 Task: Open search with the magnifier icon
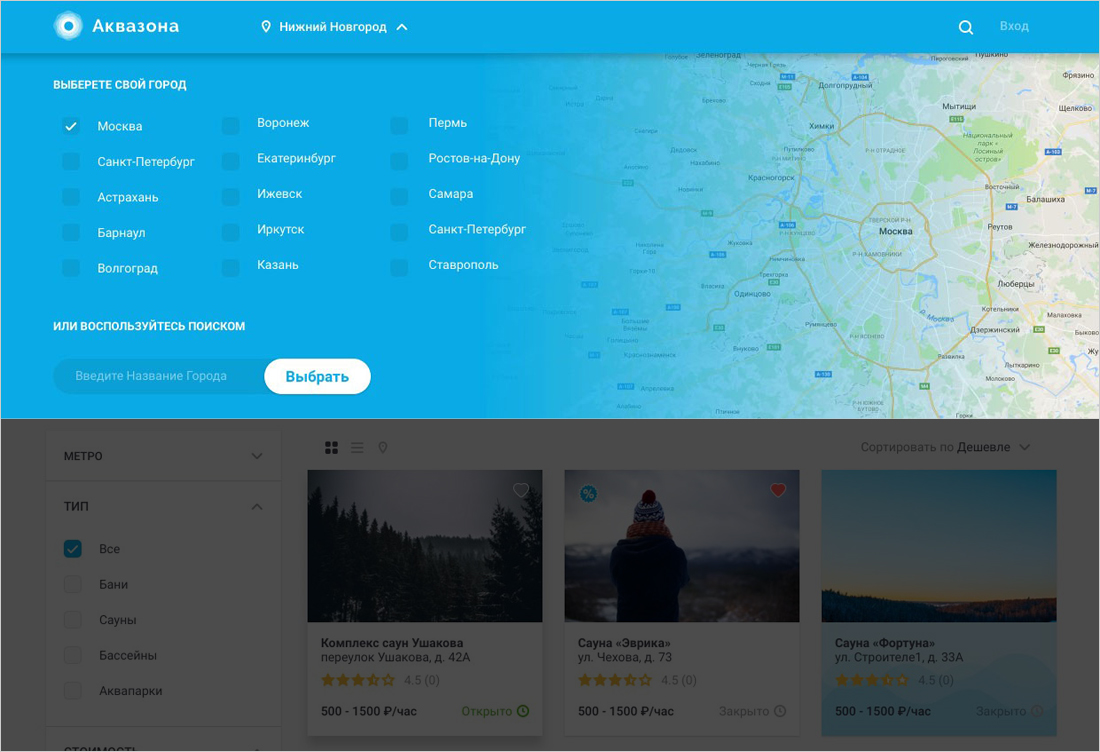click(966, 27)
